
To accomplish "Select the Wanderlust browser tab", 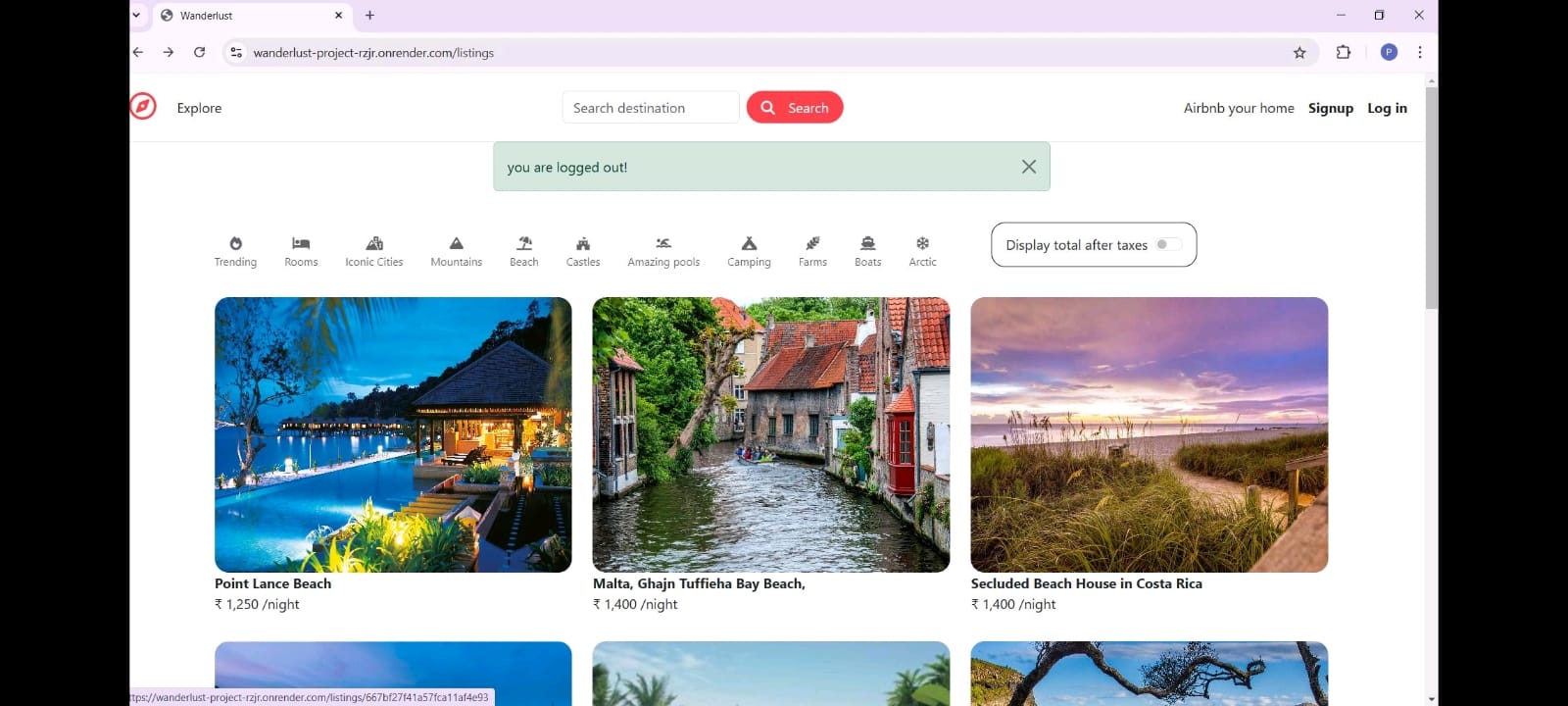I will tap(253, 16).
